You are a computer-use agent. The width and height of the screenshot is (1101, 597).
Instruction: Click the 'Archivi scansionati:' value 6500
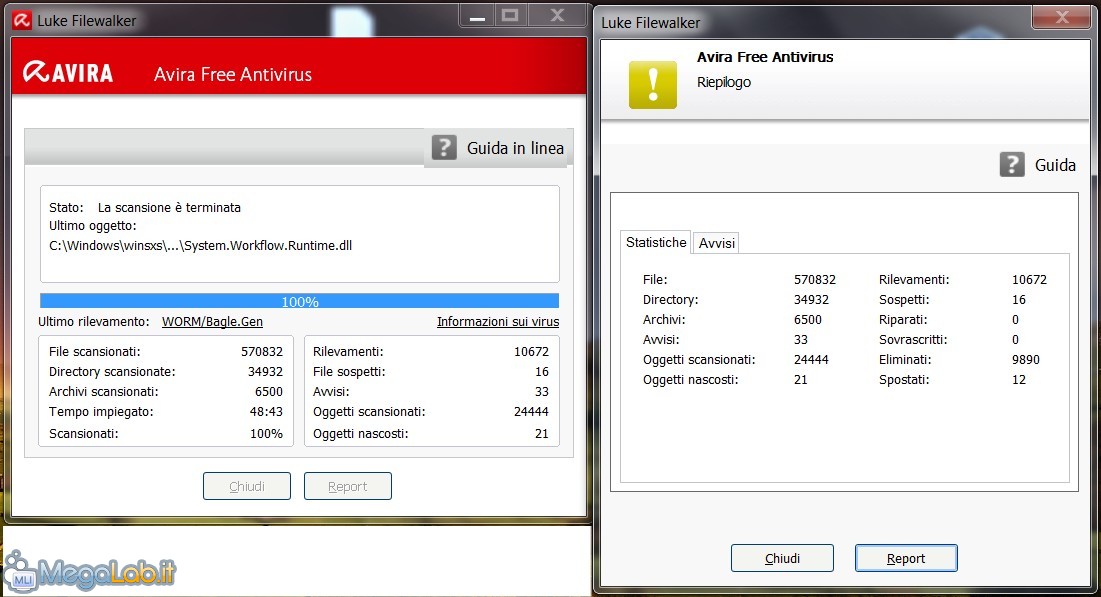tap(269, 392)
